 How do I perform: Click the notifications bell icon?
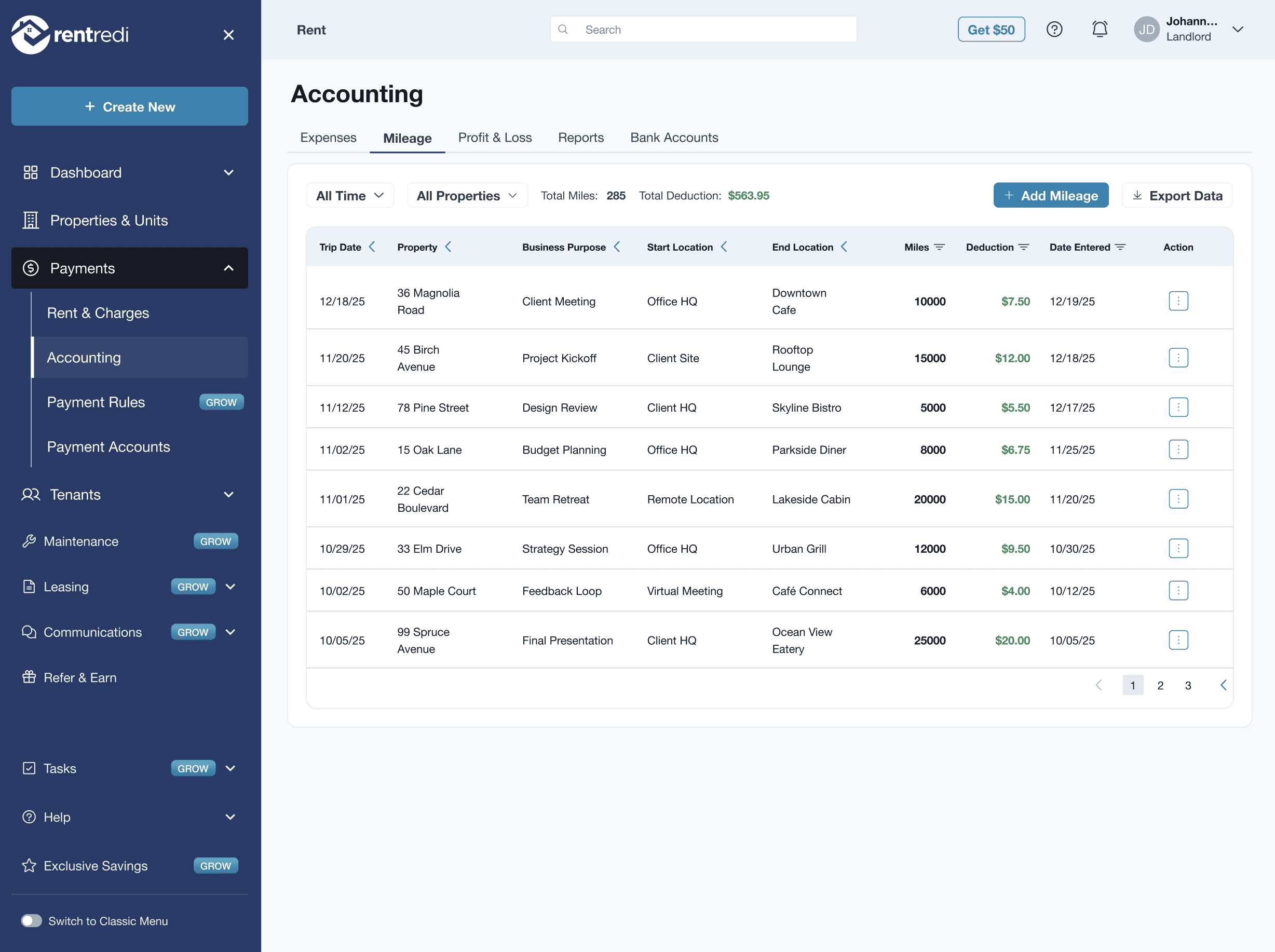pos(1099,30)
